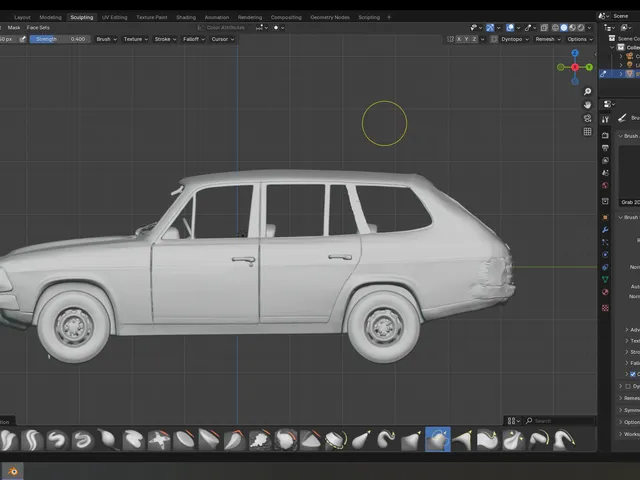Viewport: 640px width, 480px height.
Task: Click the blue Z axis on navigation gizmo
Action: (575, 53)
